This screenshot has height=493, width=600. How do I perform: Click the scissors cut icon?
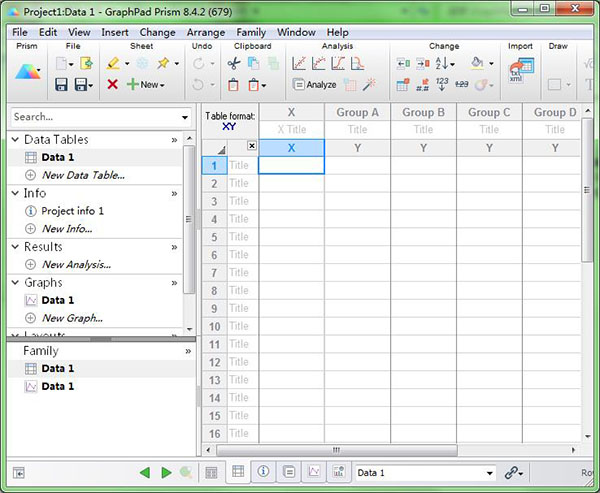(233, 63)
